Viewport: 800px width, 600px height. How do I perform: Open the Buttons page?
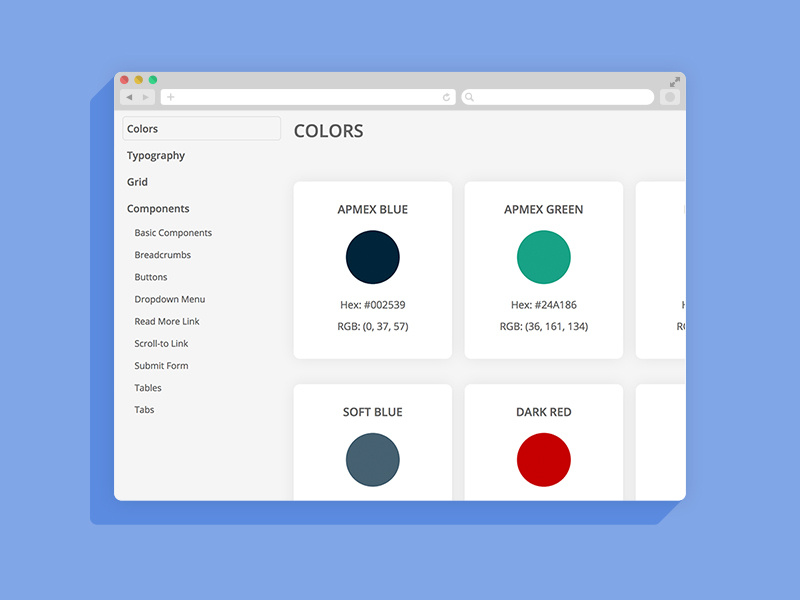(x=151, y=277)
